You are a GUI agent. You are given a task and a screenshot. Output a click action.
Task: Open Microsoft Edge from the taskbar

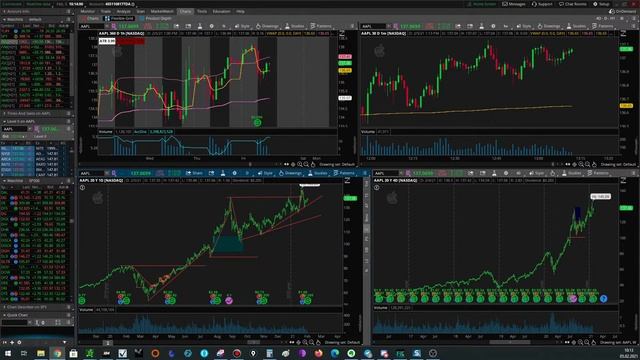tap(335, 353)
